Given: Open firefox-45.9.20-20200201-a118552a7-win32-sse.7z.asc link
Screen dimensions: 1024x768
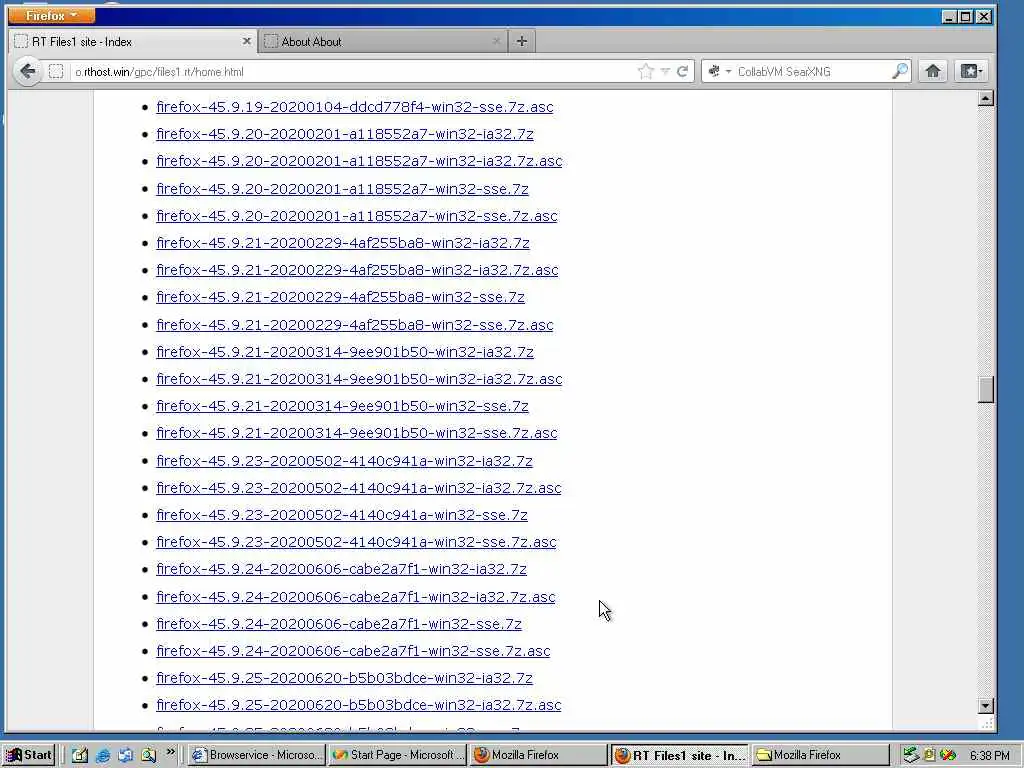Looking at the screenshot, I should point(357,216).
